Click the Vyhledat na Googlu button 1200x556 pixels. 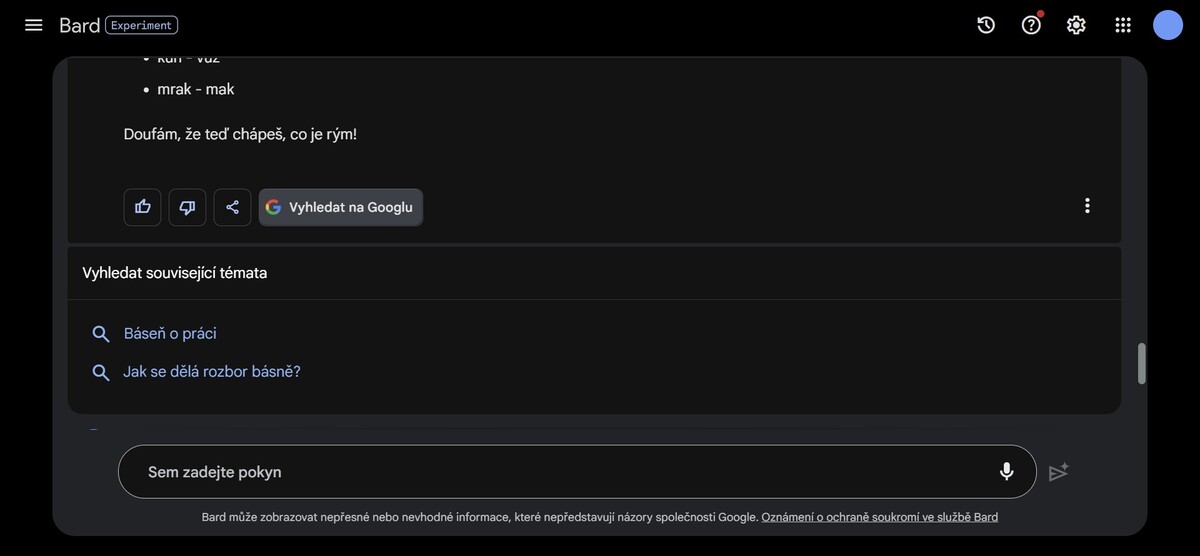point(341,207)
